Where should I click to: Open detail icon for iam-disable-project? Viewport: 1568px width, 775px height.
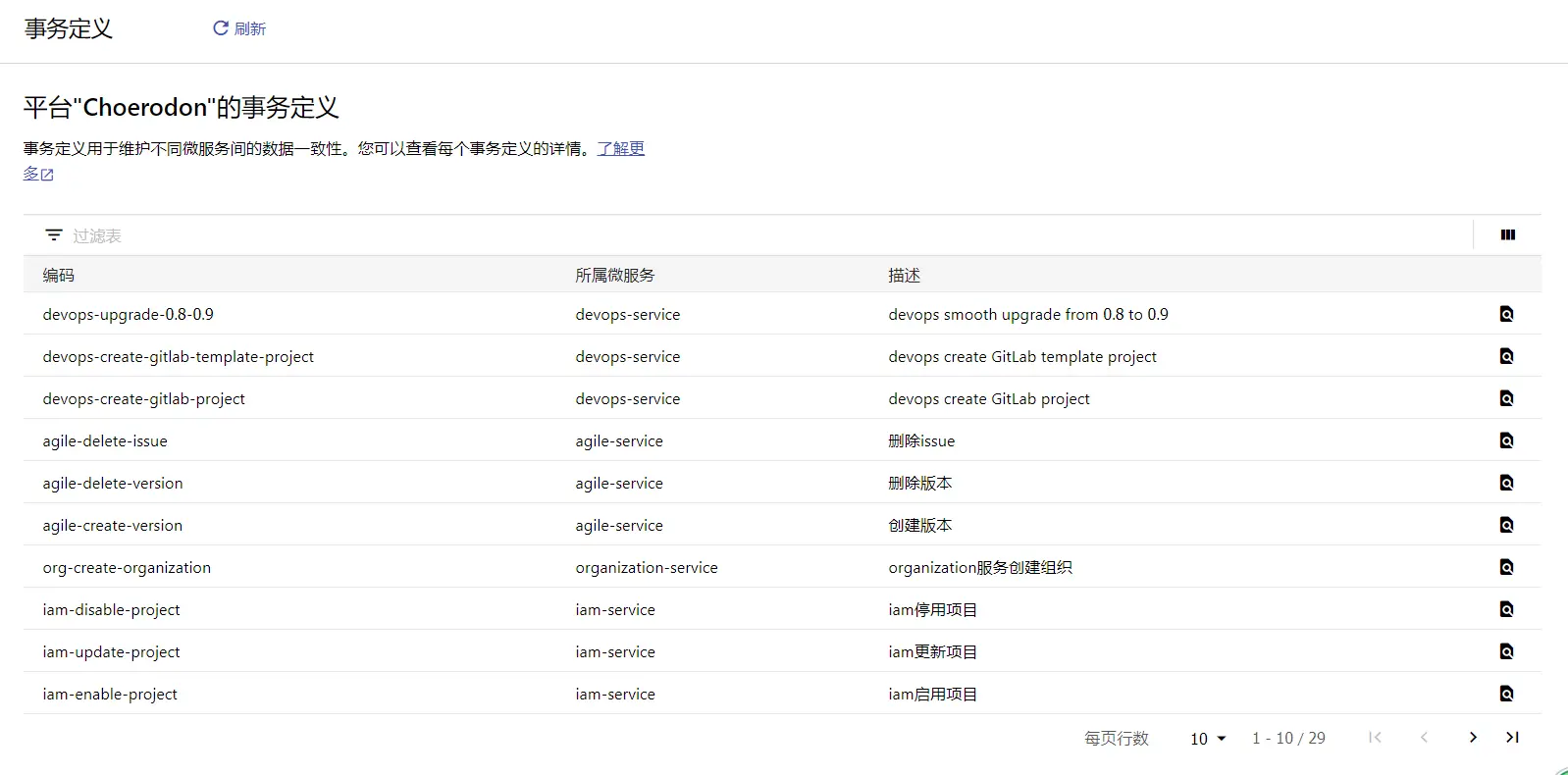click(1506, 609)
